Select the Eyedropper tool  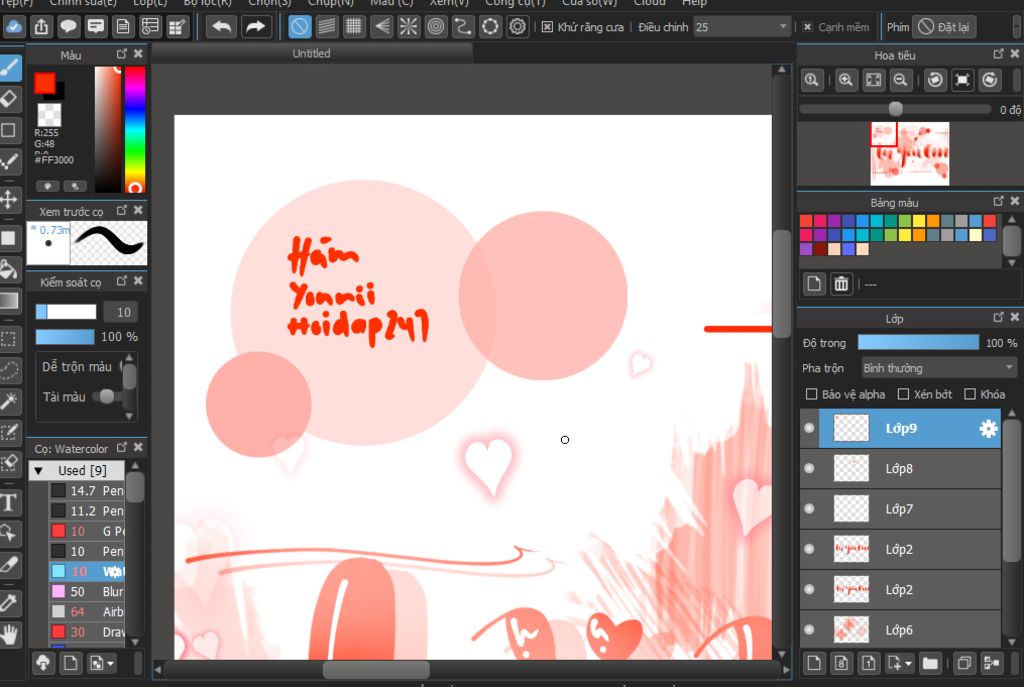pos(9,602)
